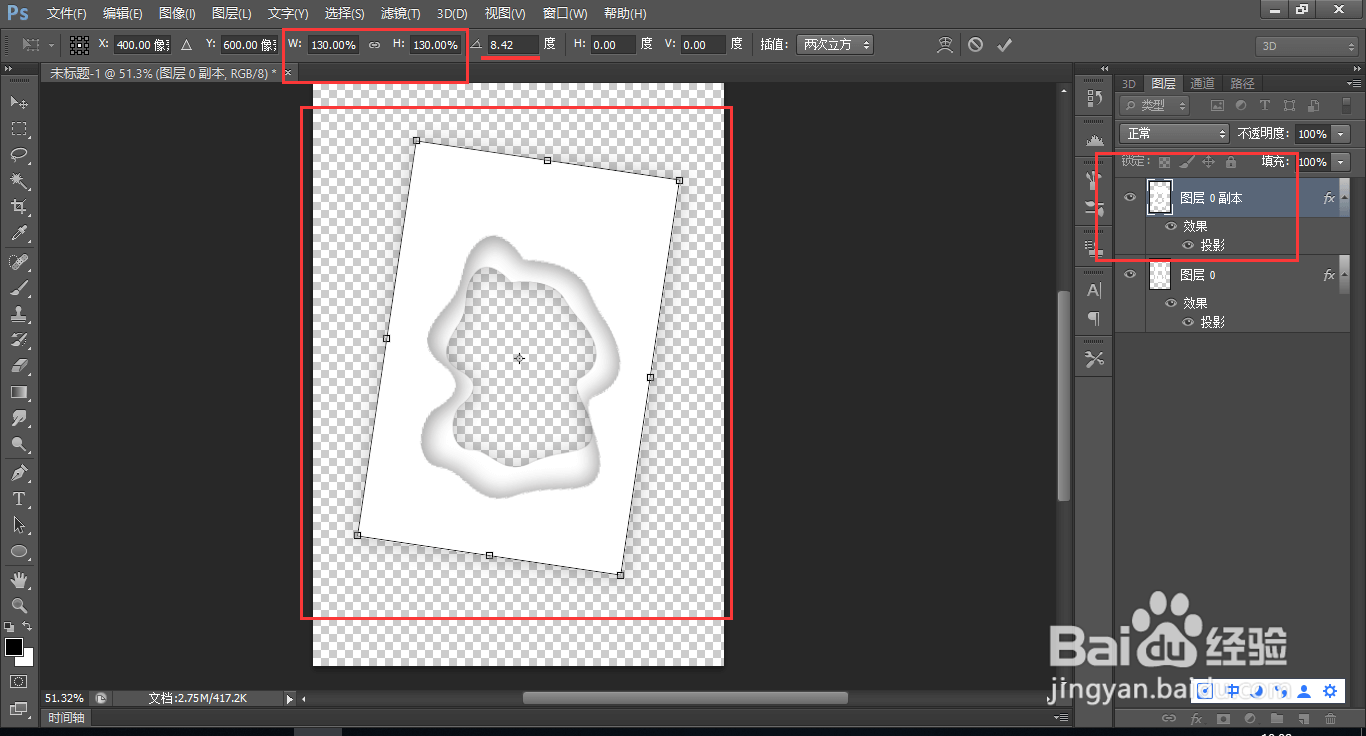Toggle link between width and height
Screen dimensions: 1366x736
(x=374, y=45)
